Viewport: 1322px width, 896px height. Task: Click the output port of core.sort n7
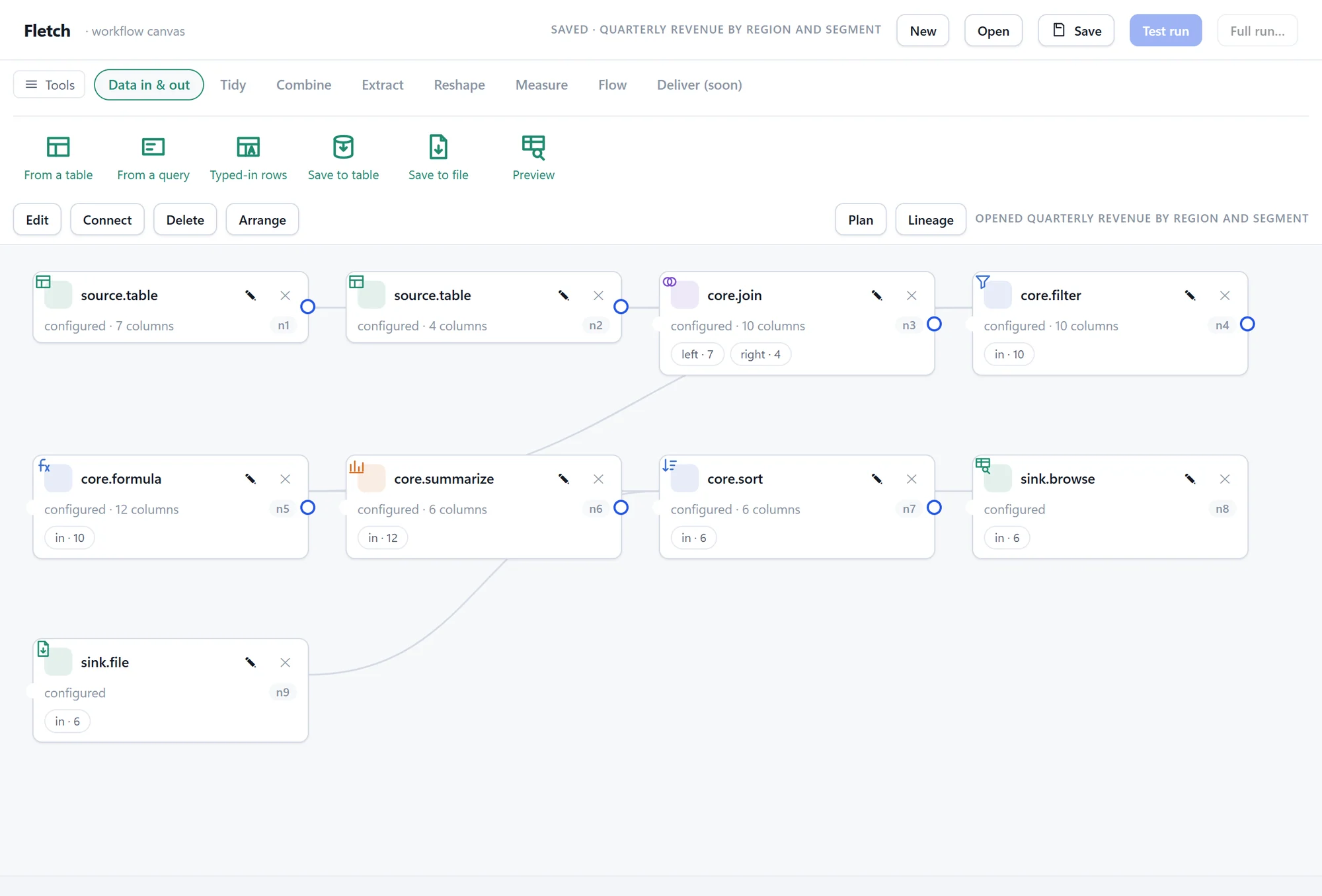pos(934,507)
